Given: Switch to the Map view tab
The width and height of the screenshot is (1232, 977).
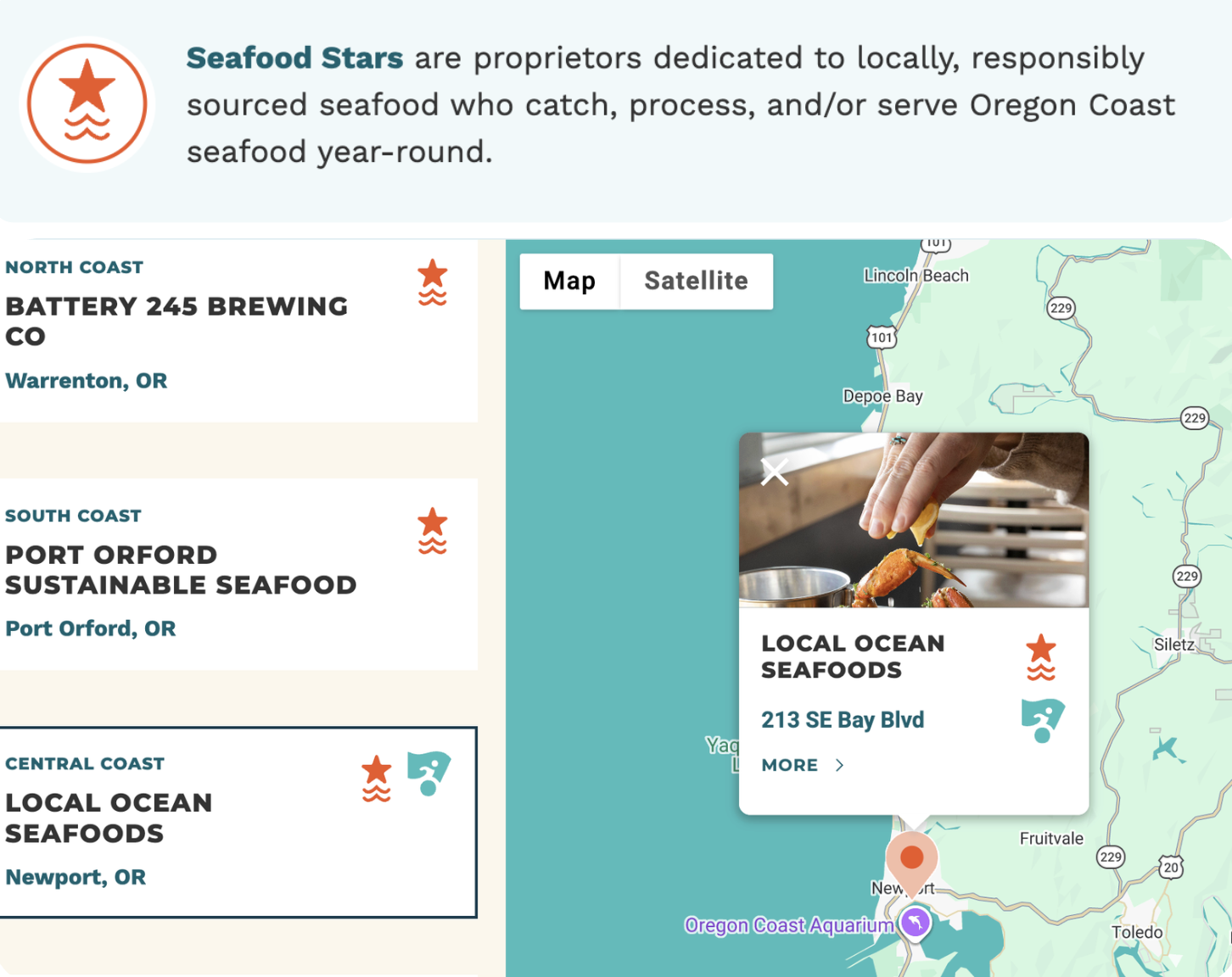Looking at the screenshot, I should [x=569, y=281].
